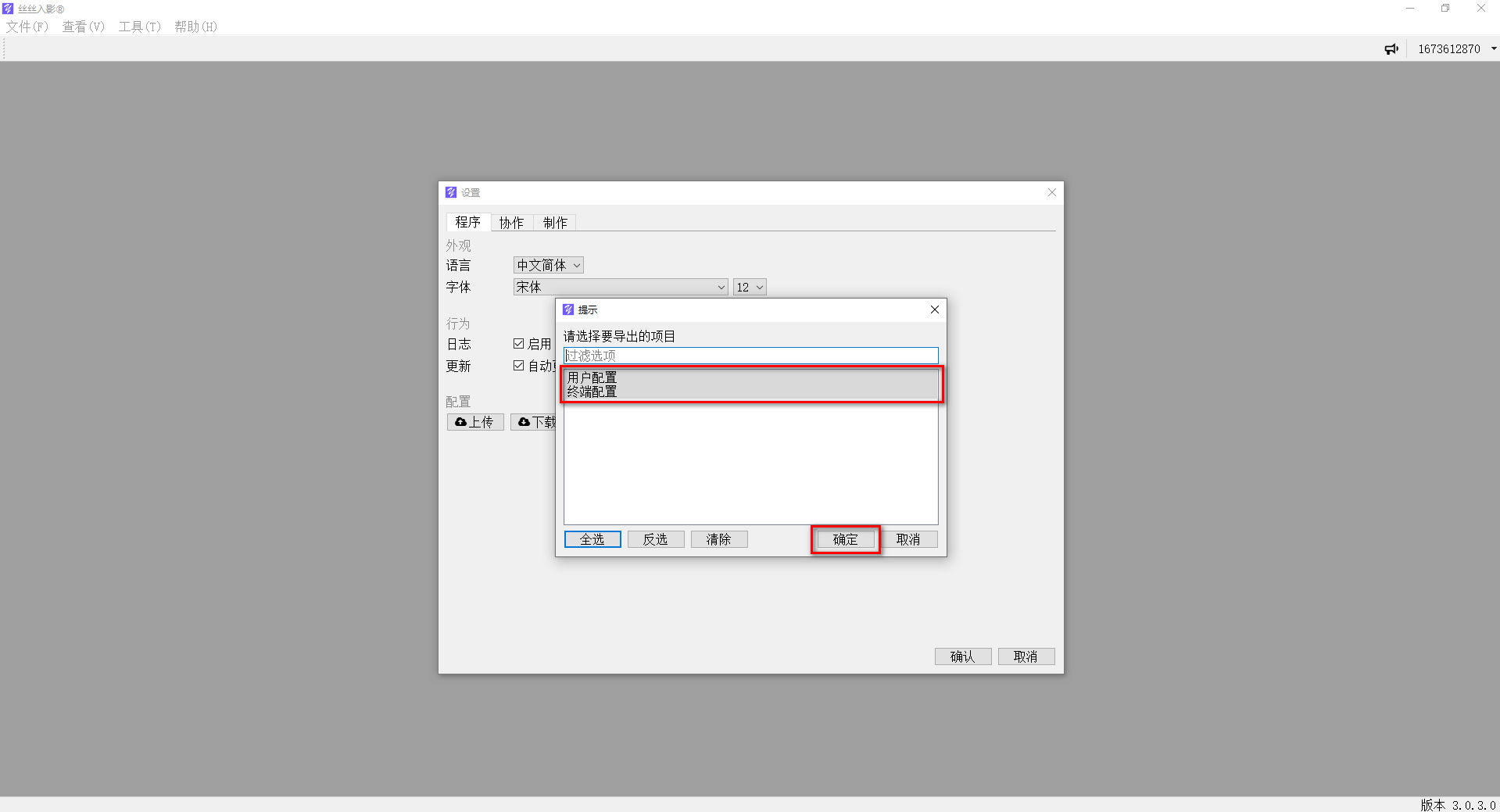
Task: Click the app logo in title bar
Action: point(8,9)
